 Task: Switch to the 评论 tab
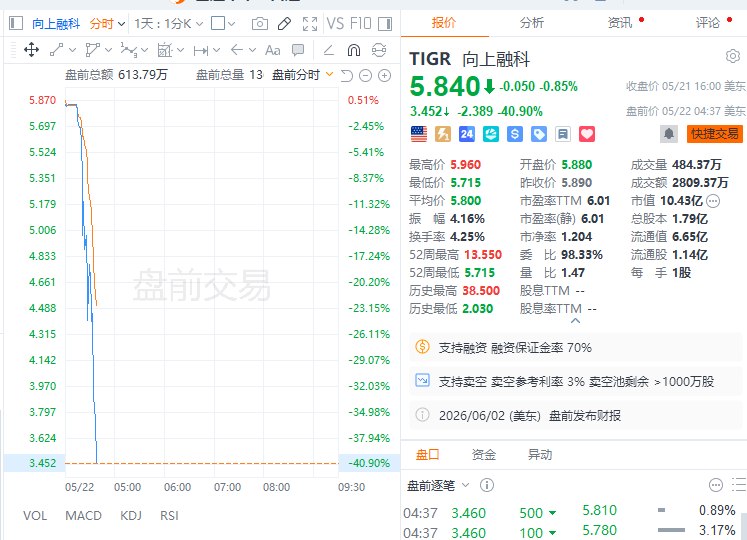pyautogui.click(x=707, y=22)
